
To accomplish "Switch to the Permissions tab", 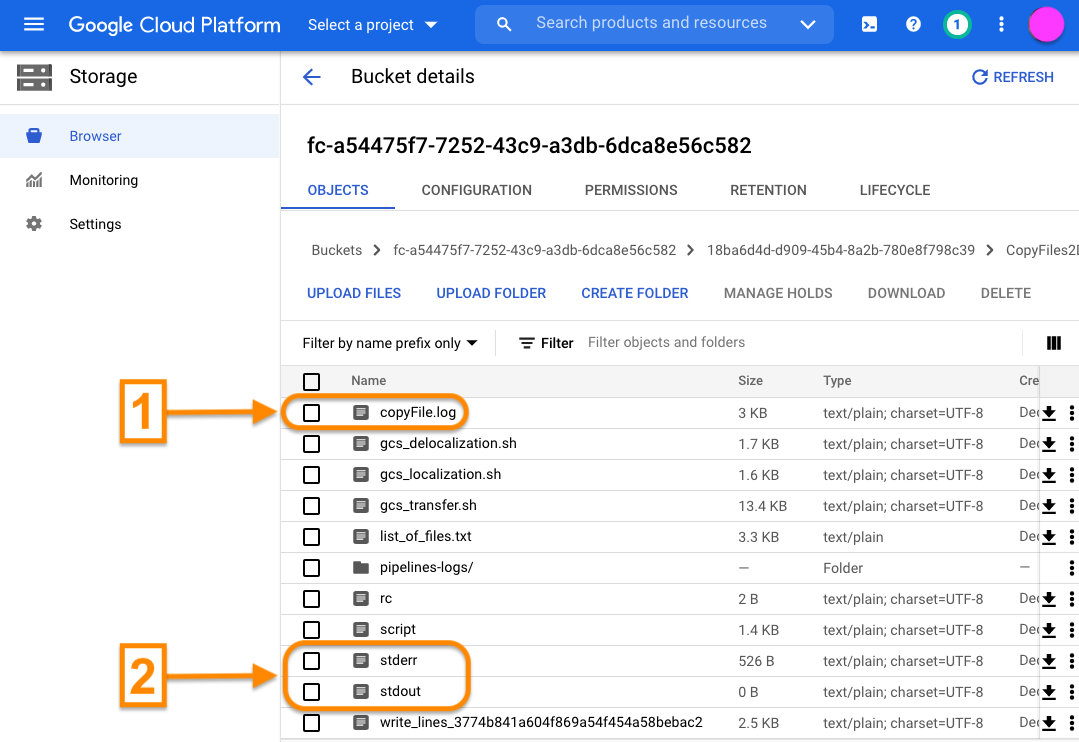I will coord(631,190).
